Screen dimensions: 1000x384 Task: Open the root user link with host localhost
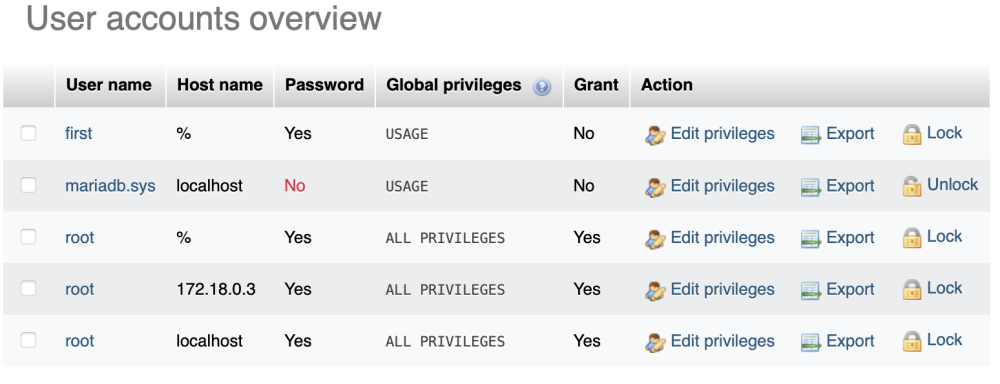pyautogui.click(x=79, y=341)
